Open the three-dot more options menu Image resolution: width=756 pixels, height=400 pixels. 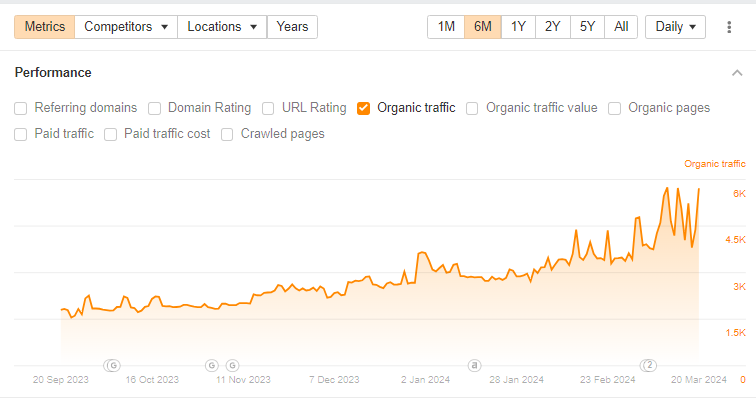point(729,27)
